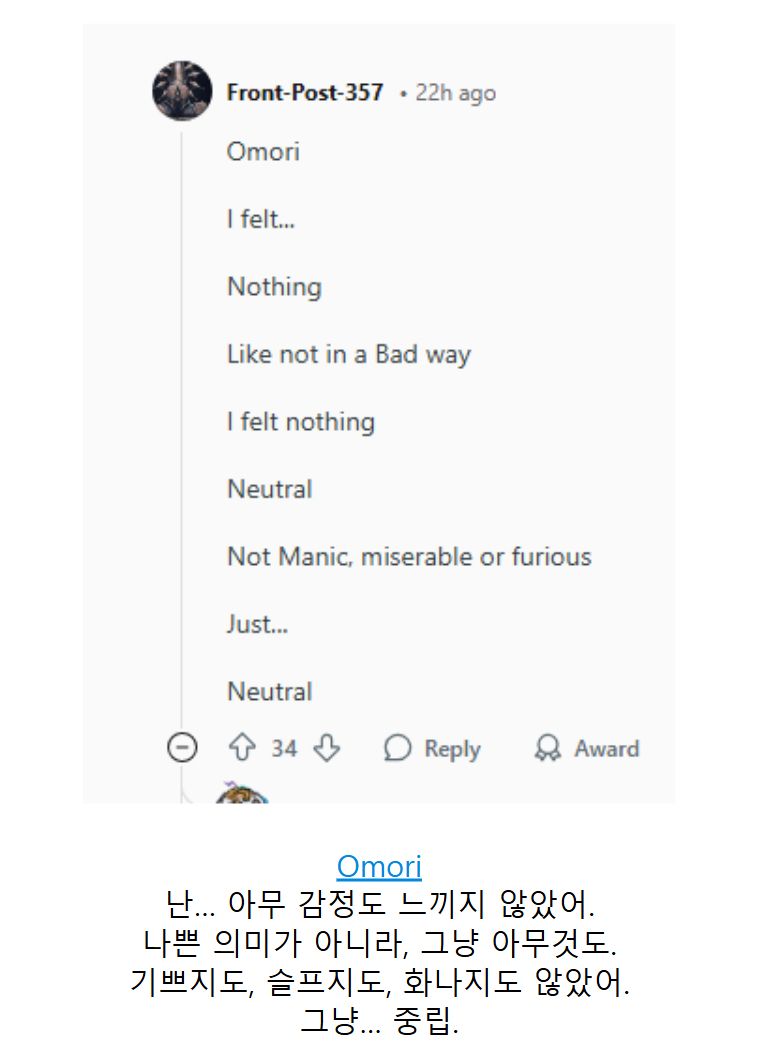Click the partially visible reply avatar below
The width and height of the screenshot is (757, 1064).
(x=242, y=793)
